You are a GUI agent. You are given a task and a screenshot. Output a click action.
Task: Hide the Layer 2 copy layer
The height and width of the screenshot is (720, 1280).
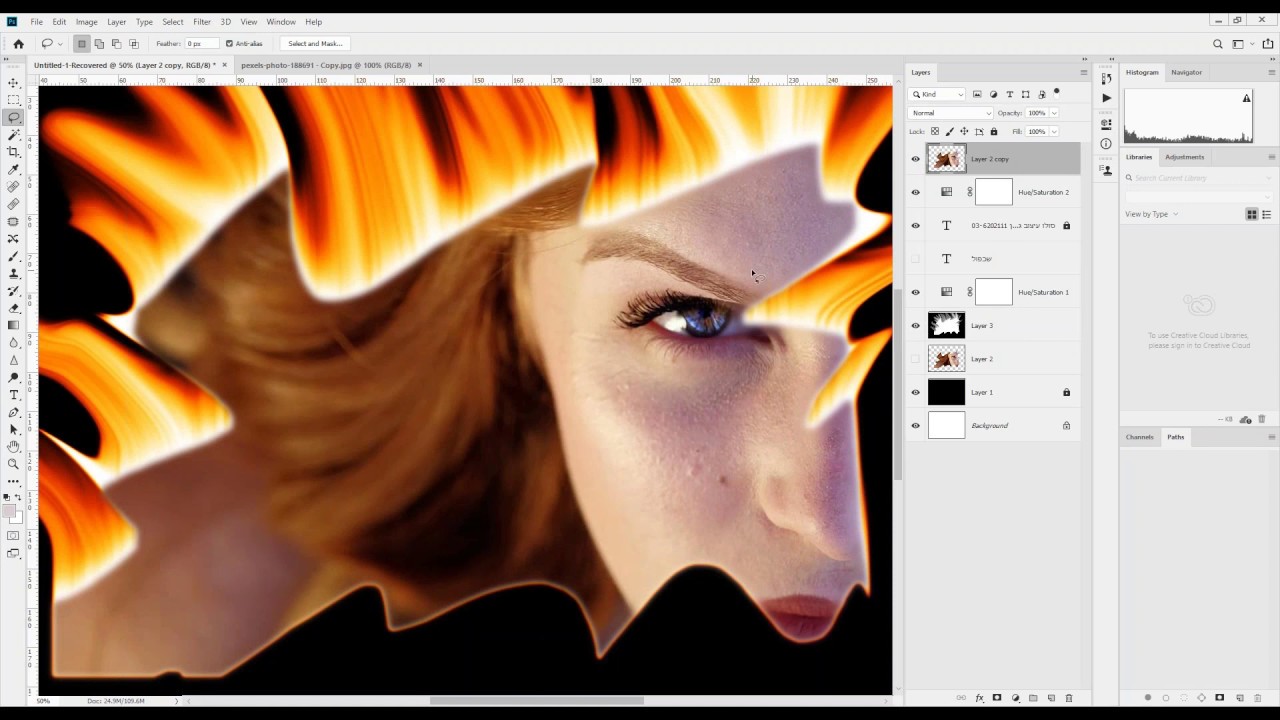pyautogui.click(x=915, y=159)
